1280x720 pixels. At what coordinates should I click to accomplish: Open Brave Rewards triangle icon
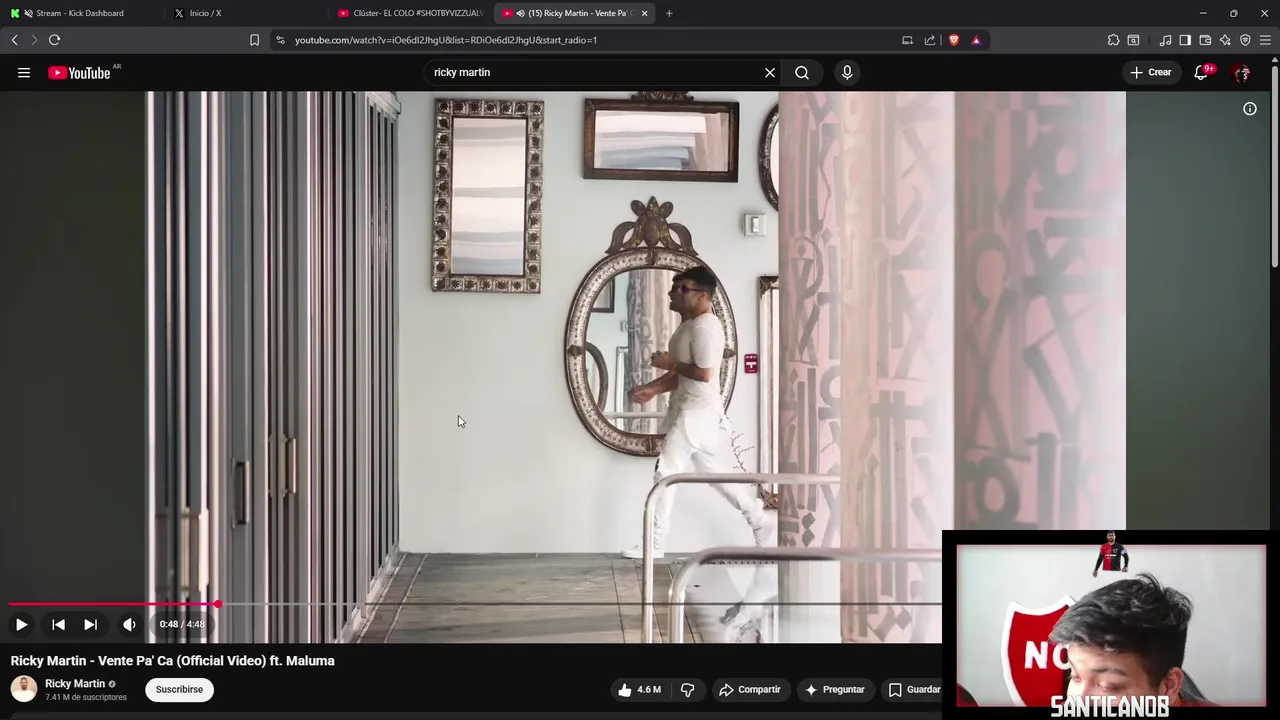976,40
